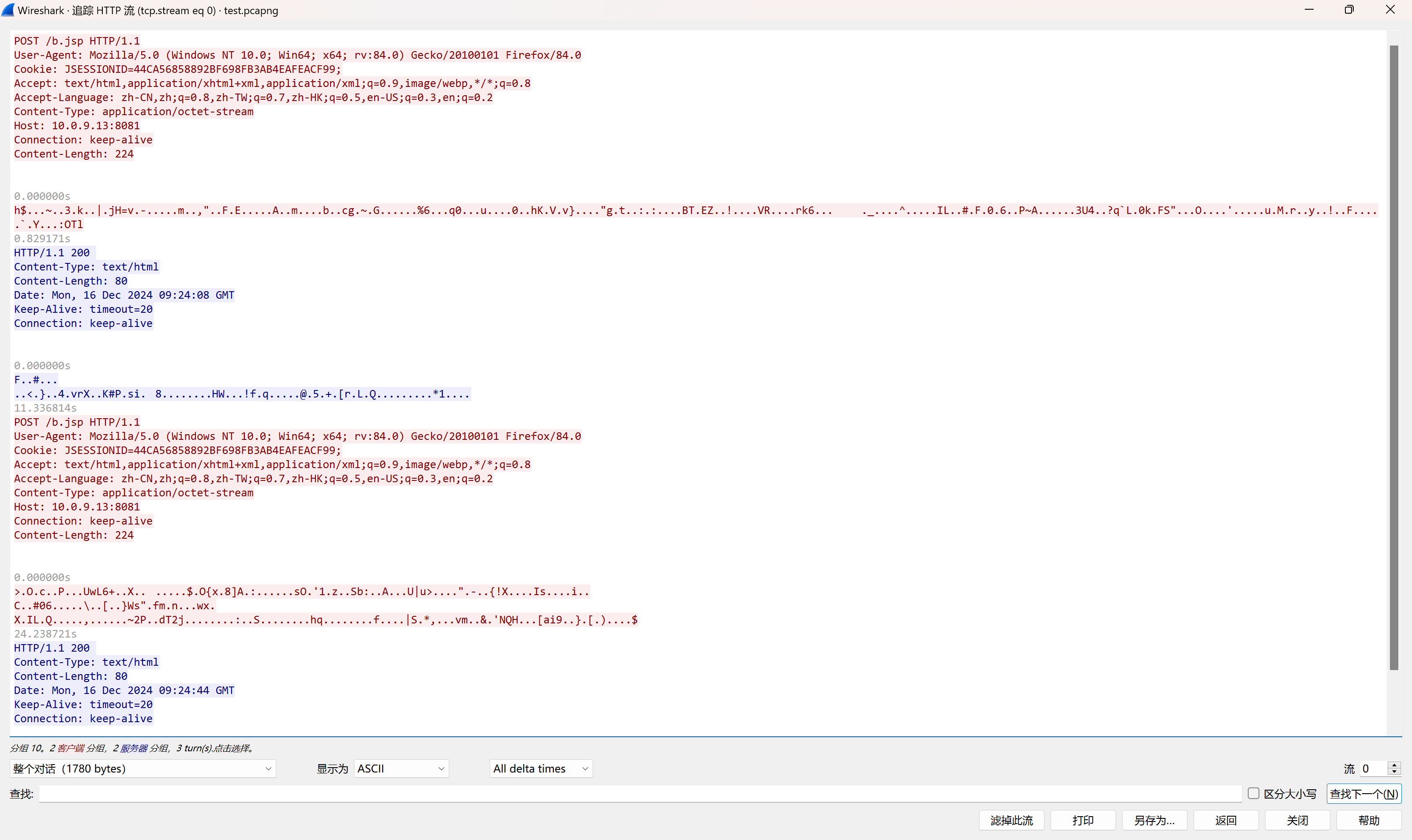Click the 滤掉此流 filter out stream button
The image size is (1412, 840).
[x=1011, y=820]
